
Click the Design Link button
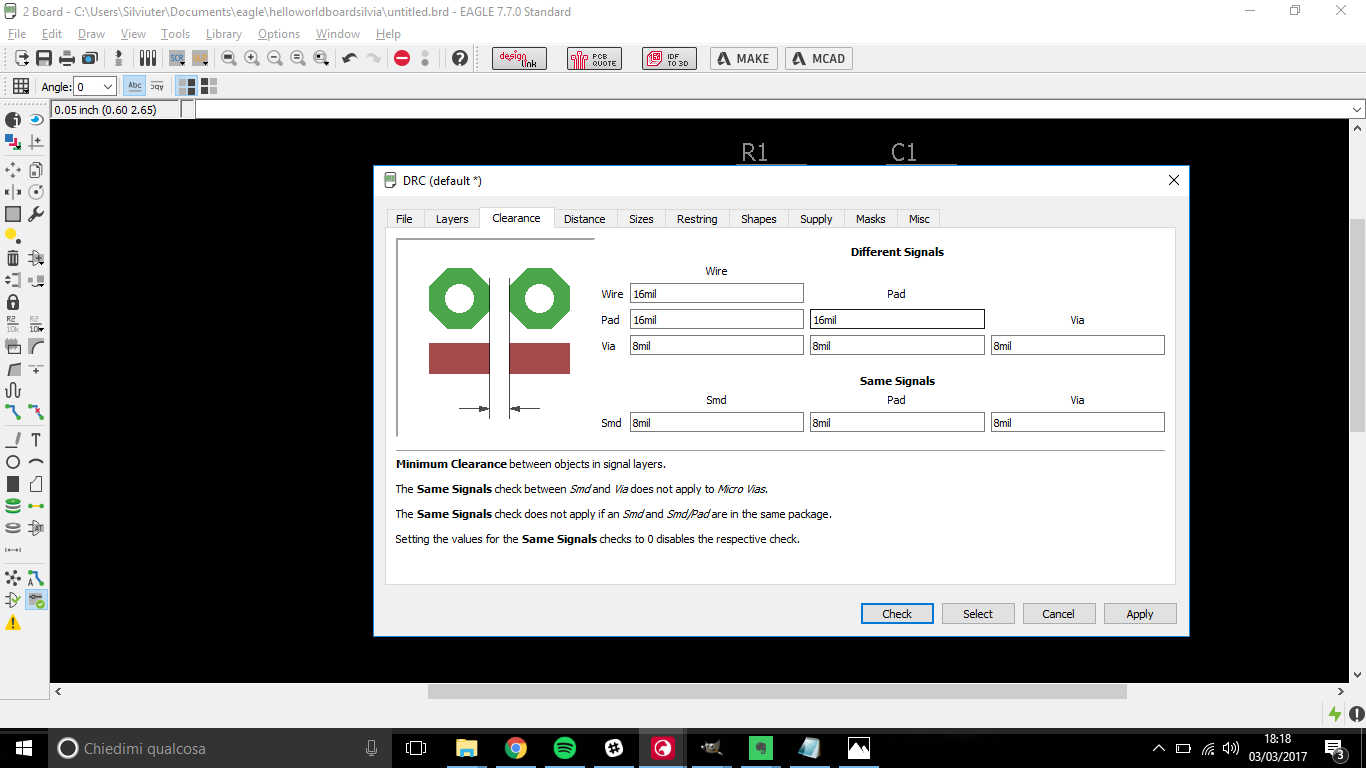point(519,58)
